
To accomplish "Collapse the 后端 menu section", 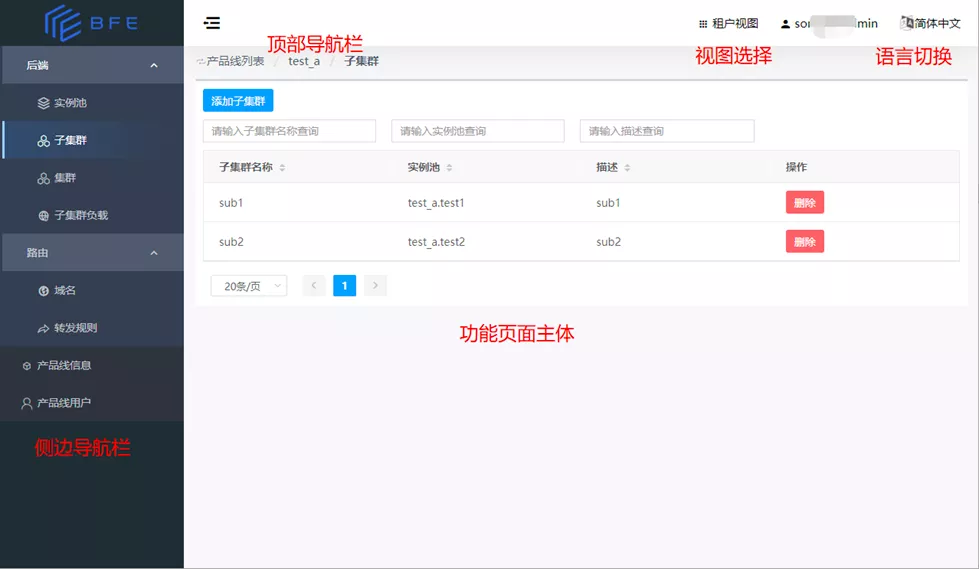I will coord(92,65).
